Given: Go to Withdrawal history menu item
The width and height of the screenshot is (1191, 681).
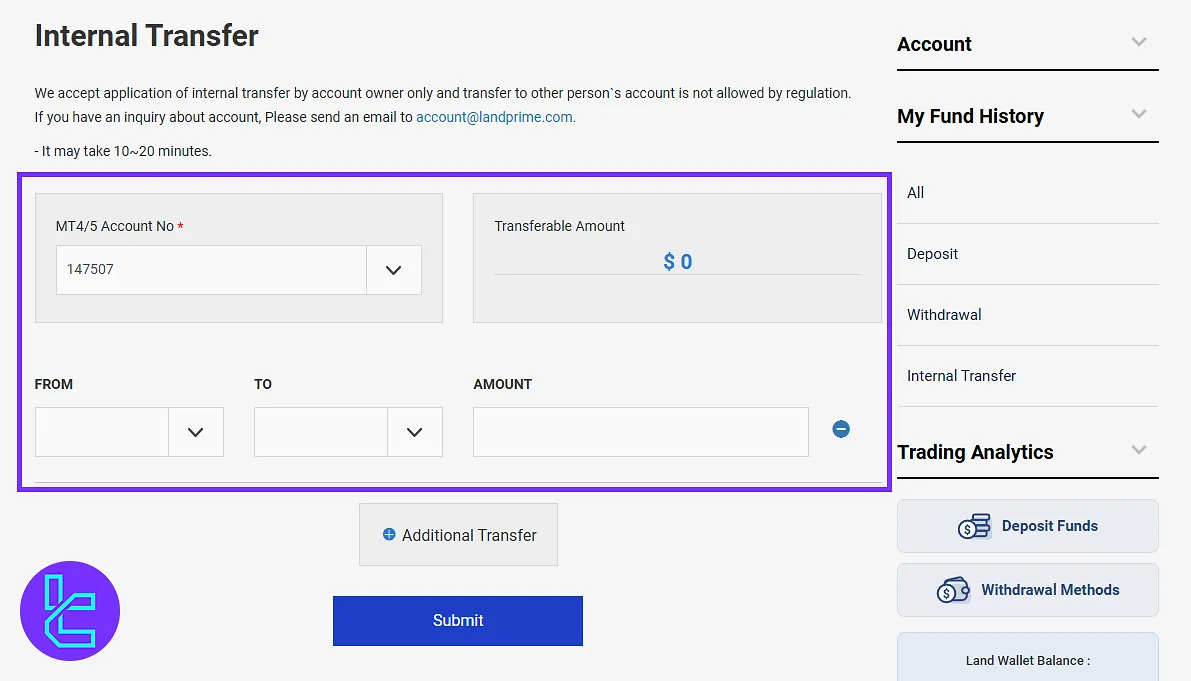Looking at the screenshot, I should point(944,315).
